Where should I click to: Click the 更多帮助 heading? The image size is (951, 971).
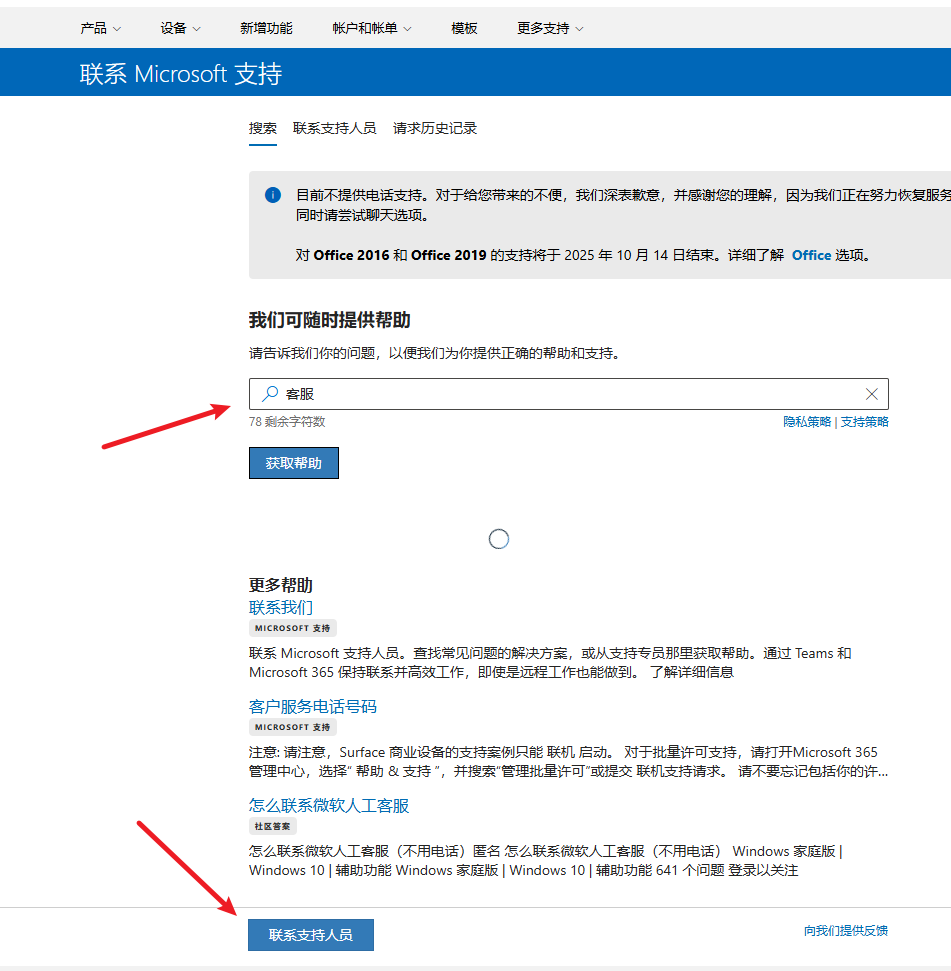pos(280,585)
